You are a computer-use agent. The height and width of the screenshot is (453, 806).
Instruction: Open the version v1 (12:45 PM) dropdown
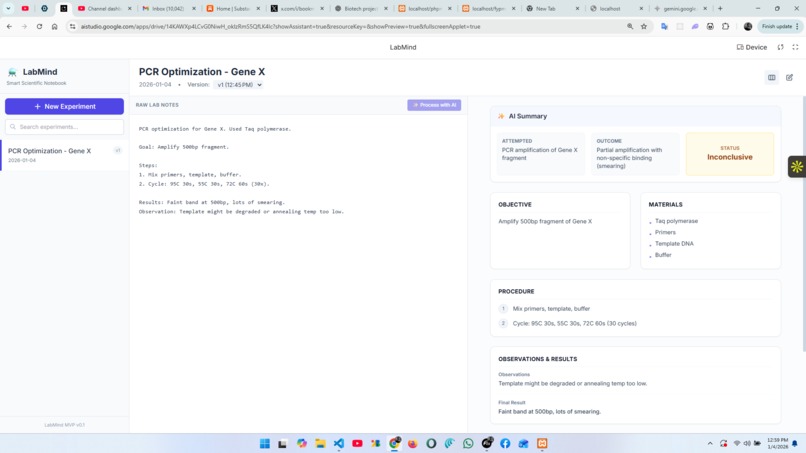pos(239,85)
